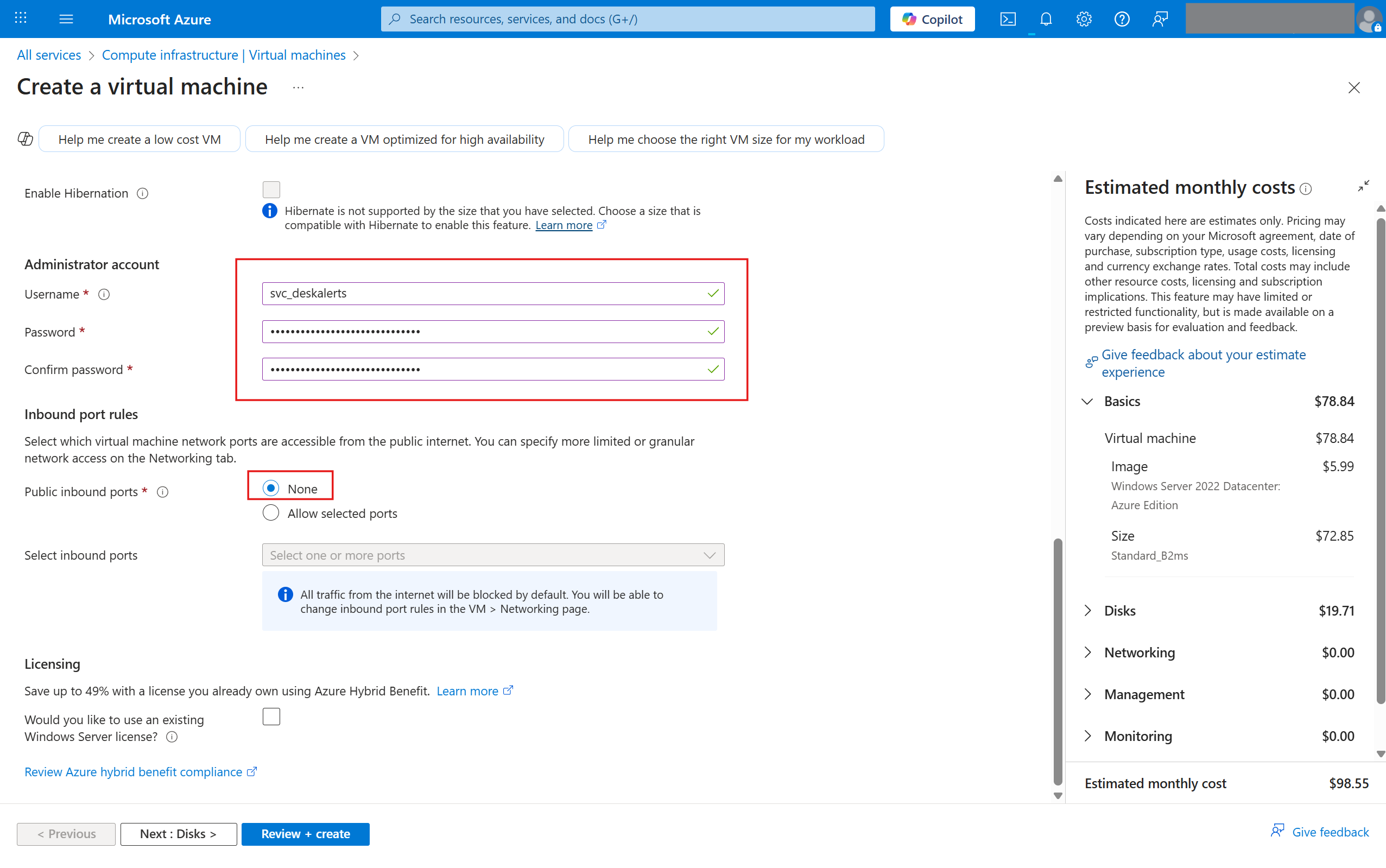
Task: Open the app launcher grid icon
Action: point(21,19)
